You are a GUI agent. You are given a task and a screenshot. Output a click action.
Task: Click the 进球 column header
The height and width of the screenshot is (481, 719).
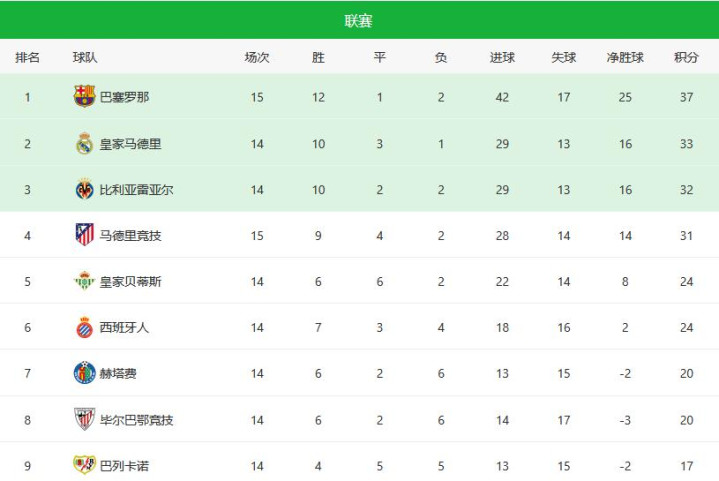[x=502, y=57]
